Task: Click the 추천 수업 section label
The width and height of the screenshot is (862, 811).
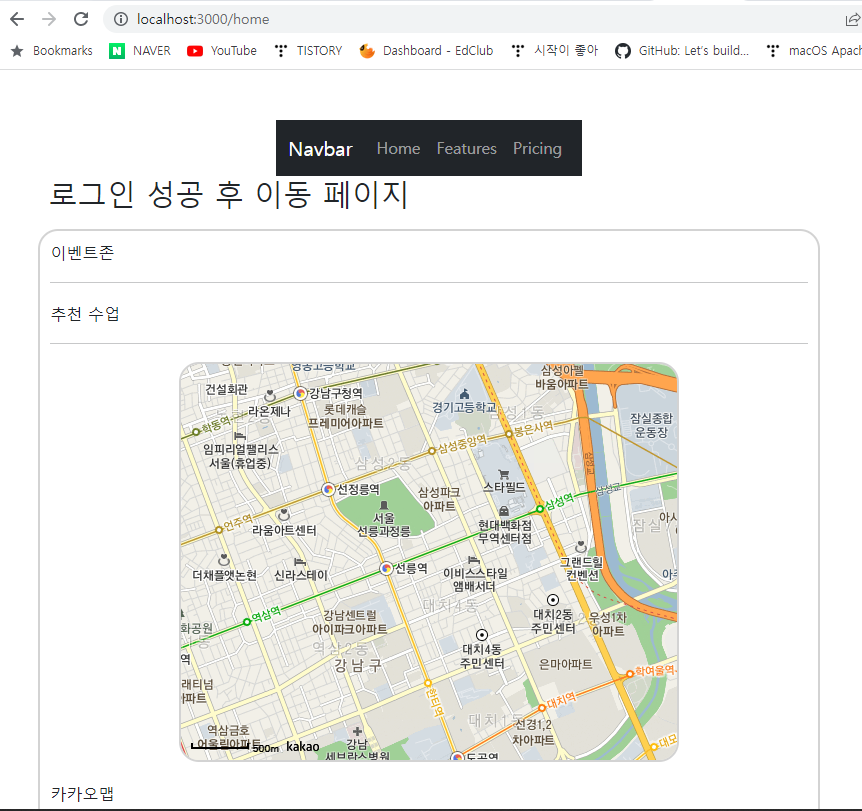Action: coord(85,314)
